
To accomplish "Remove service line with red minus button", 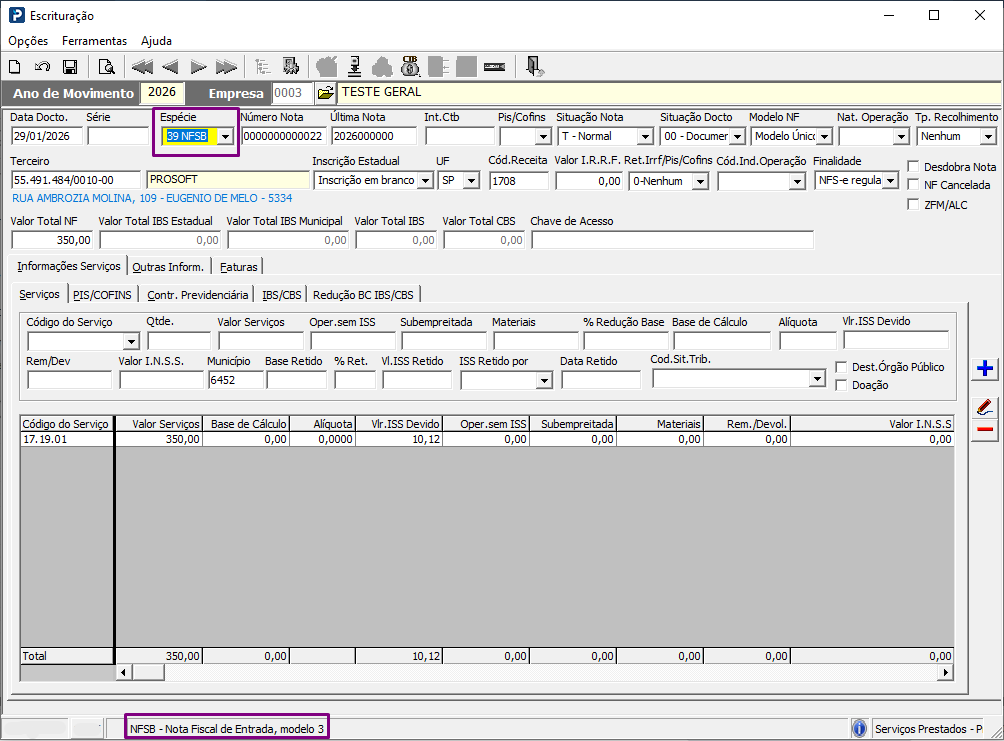I will tap(985, 429).
